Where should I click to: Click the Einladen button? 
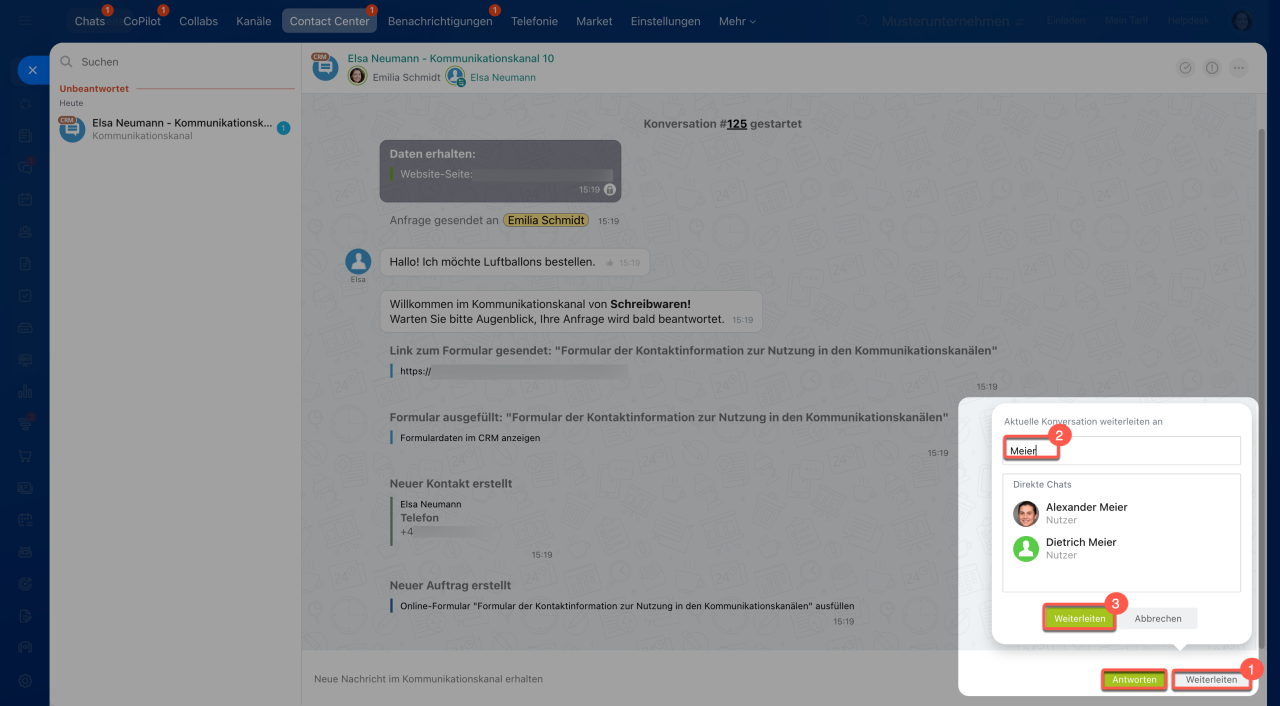[1065, 21]
